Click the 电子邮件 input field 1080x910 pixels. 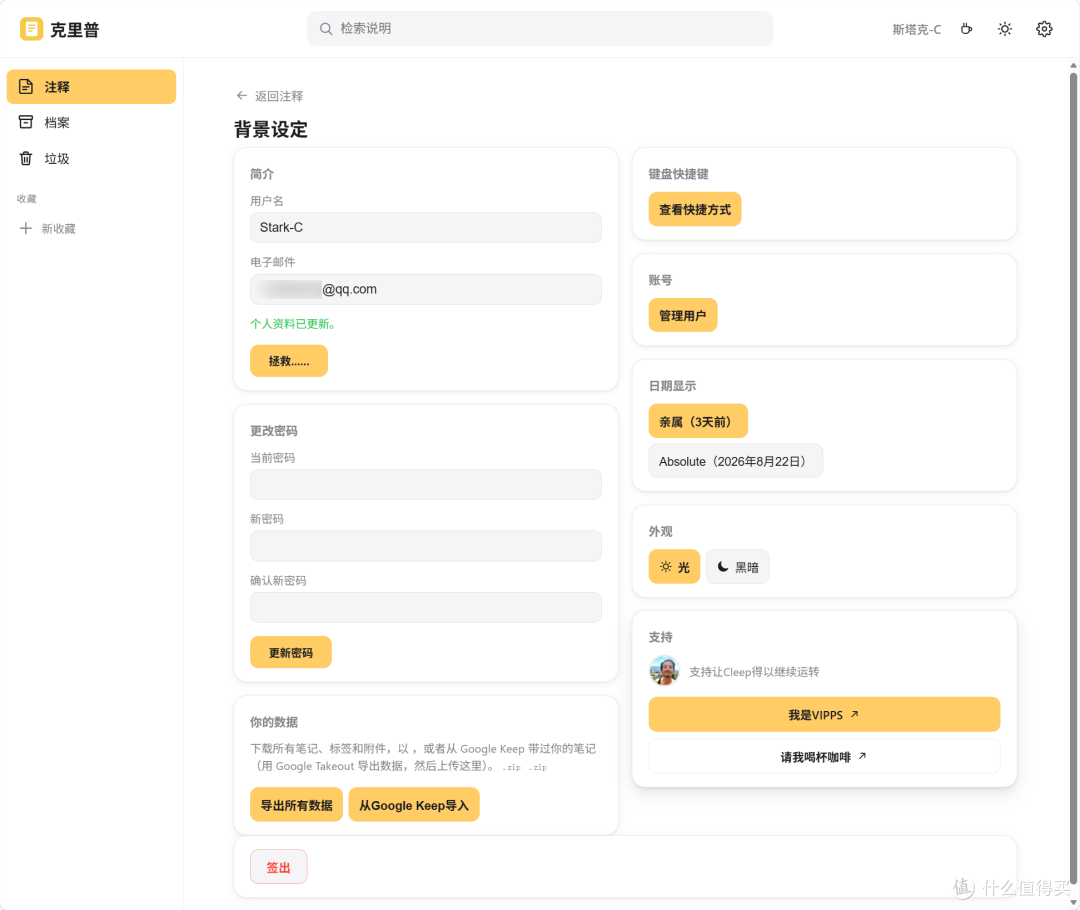point(426,289)
